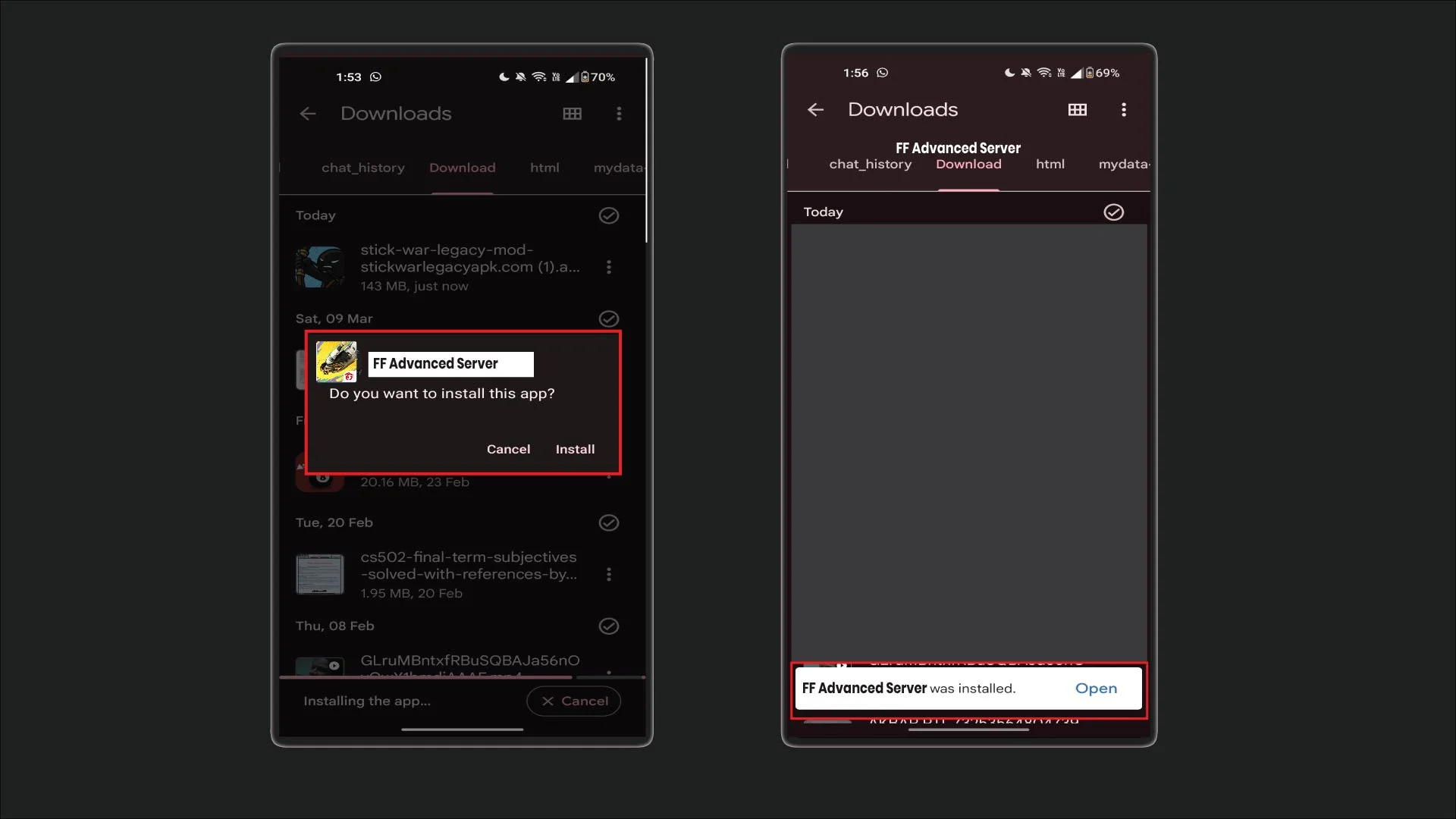Cancel the Installing the app progress
This screenshot has width=1456, height=819.
tap(574, 701)
